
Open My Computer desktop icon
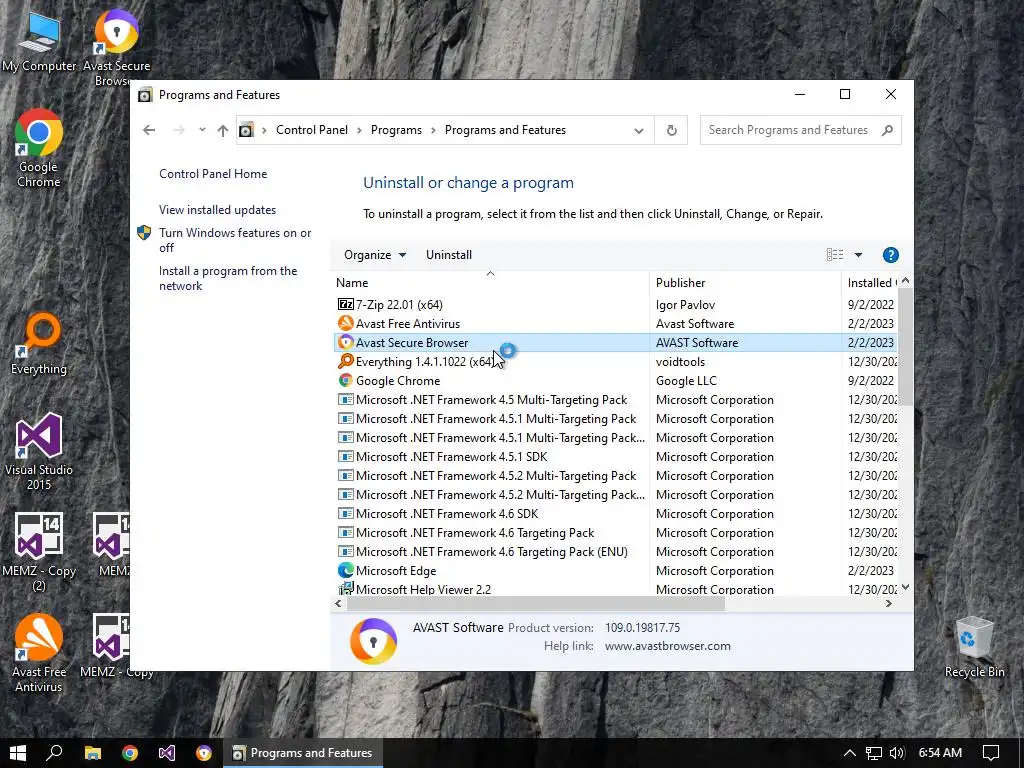(39, 42)
